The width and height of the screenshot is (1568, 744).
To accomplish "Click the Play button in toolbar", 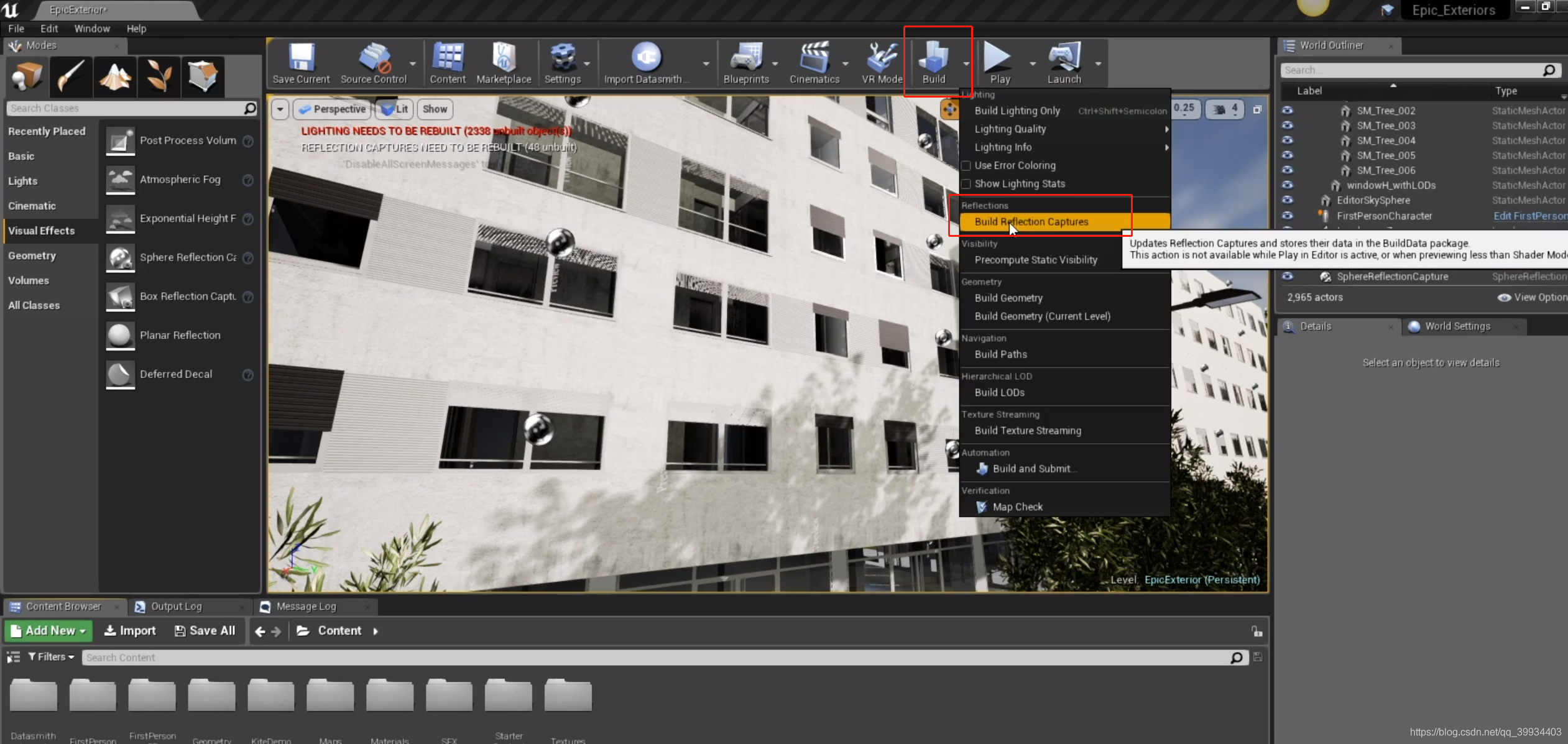I will click(999, 63).
